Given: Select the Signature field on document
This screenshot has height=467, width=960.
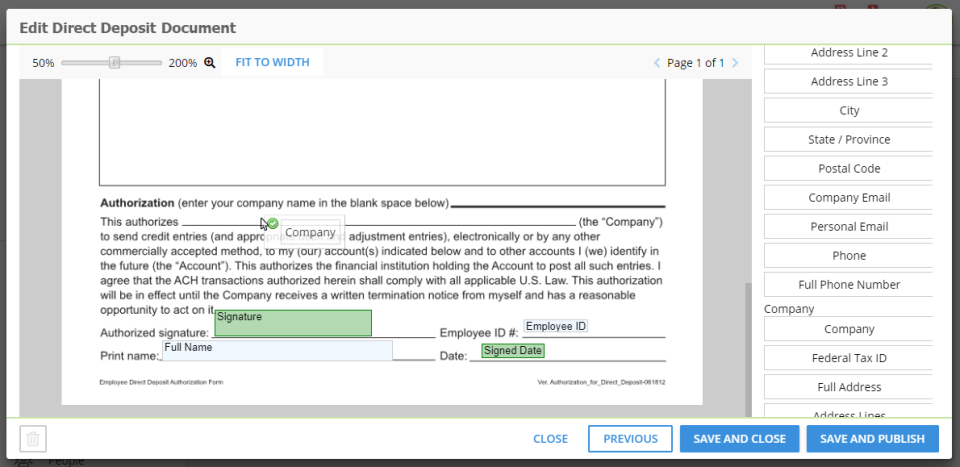Looking at the screenshot, I should click(x=293, y=323).
